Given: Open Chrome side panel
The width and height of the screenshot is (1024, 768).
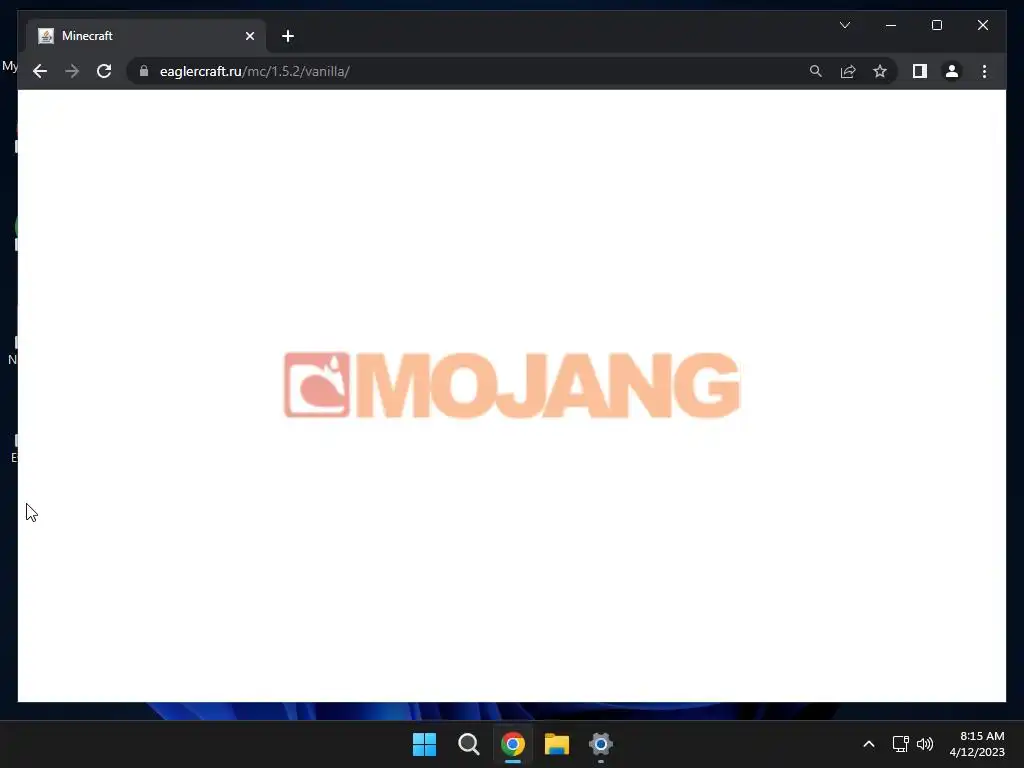Looking at the screenshot, I should click(x=920, y=71).
